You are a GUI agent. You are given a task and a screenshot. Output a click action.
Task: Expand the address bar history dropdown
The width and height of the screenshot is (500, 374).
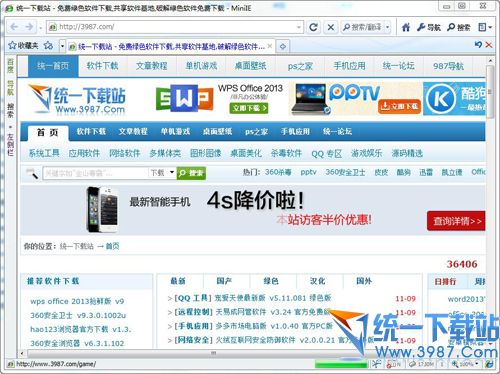299,27
